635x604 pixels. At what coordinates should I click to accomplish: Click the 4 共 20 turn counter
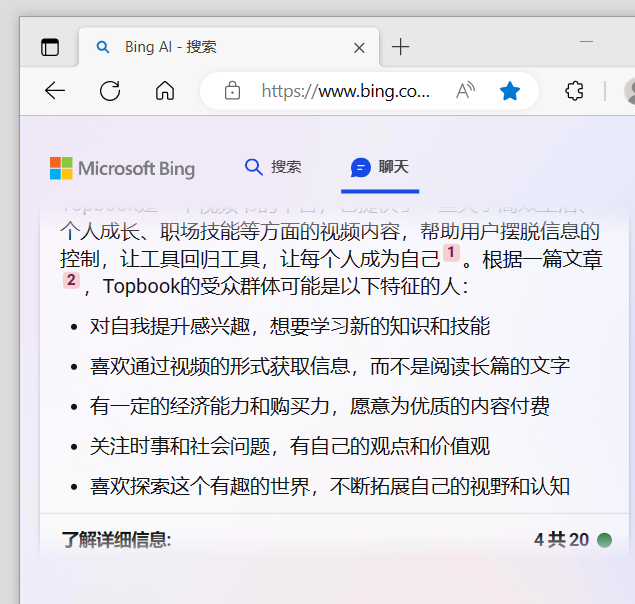pyautogui.click(x=561, y=540)
